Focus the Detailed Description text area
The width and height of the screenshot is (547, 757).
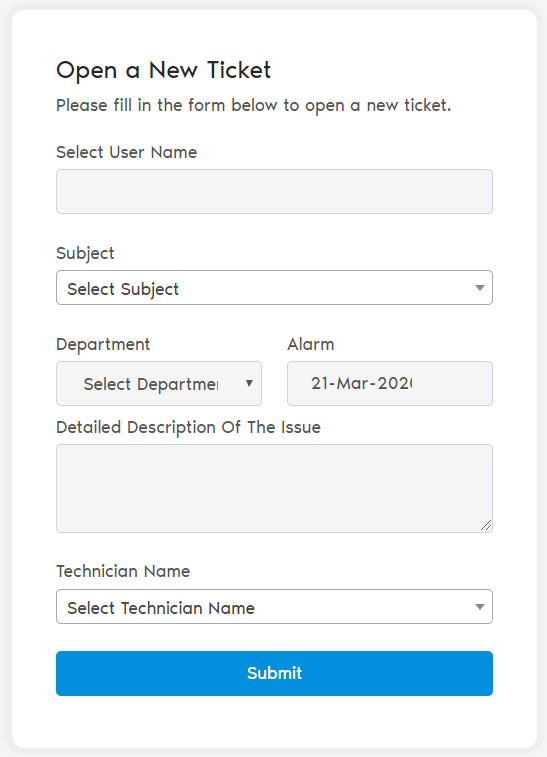[x=274, y=489]
